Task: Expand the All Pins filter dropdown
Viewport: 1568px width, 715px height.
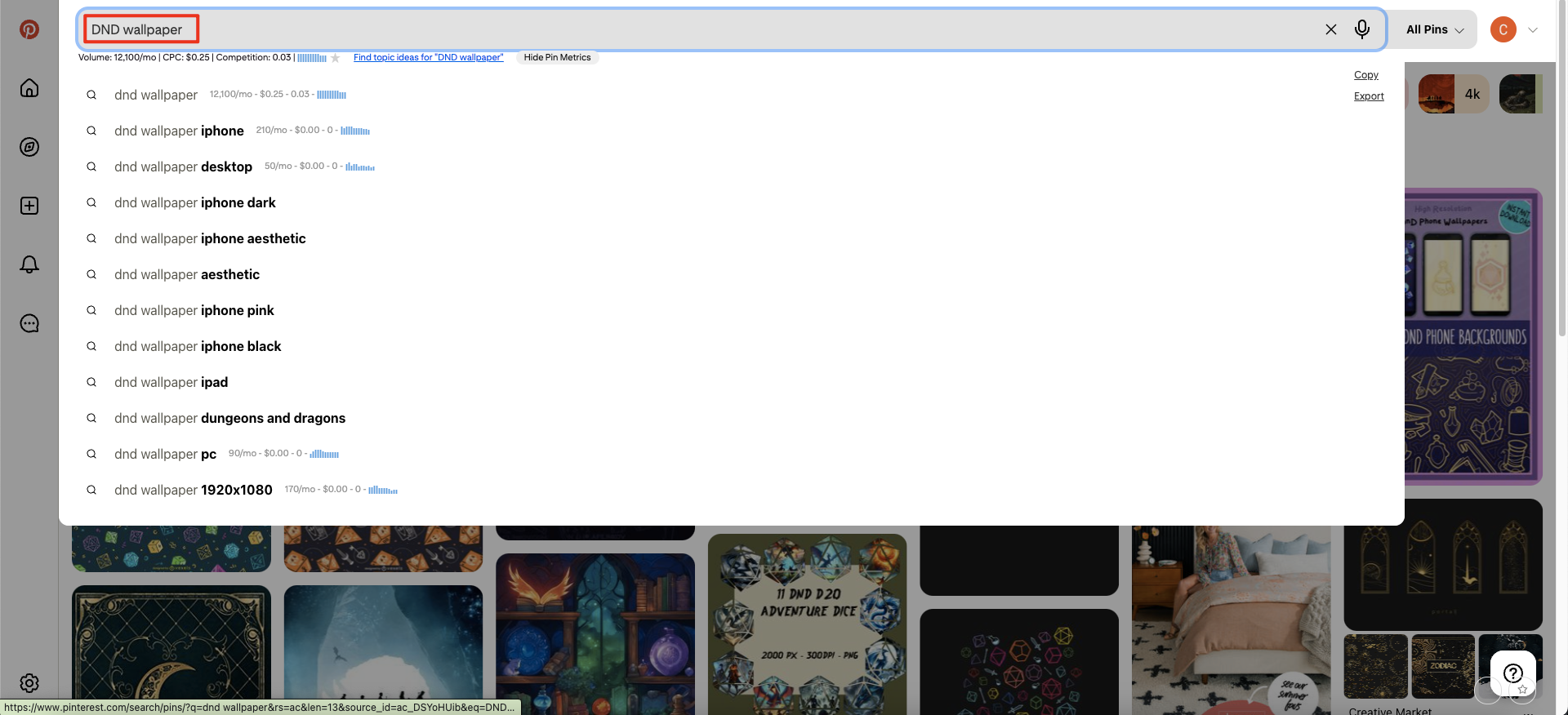Action: (x=1435, y=29)
